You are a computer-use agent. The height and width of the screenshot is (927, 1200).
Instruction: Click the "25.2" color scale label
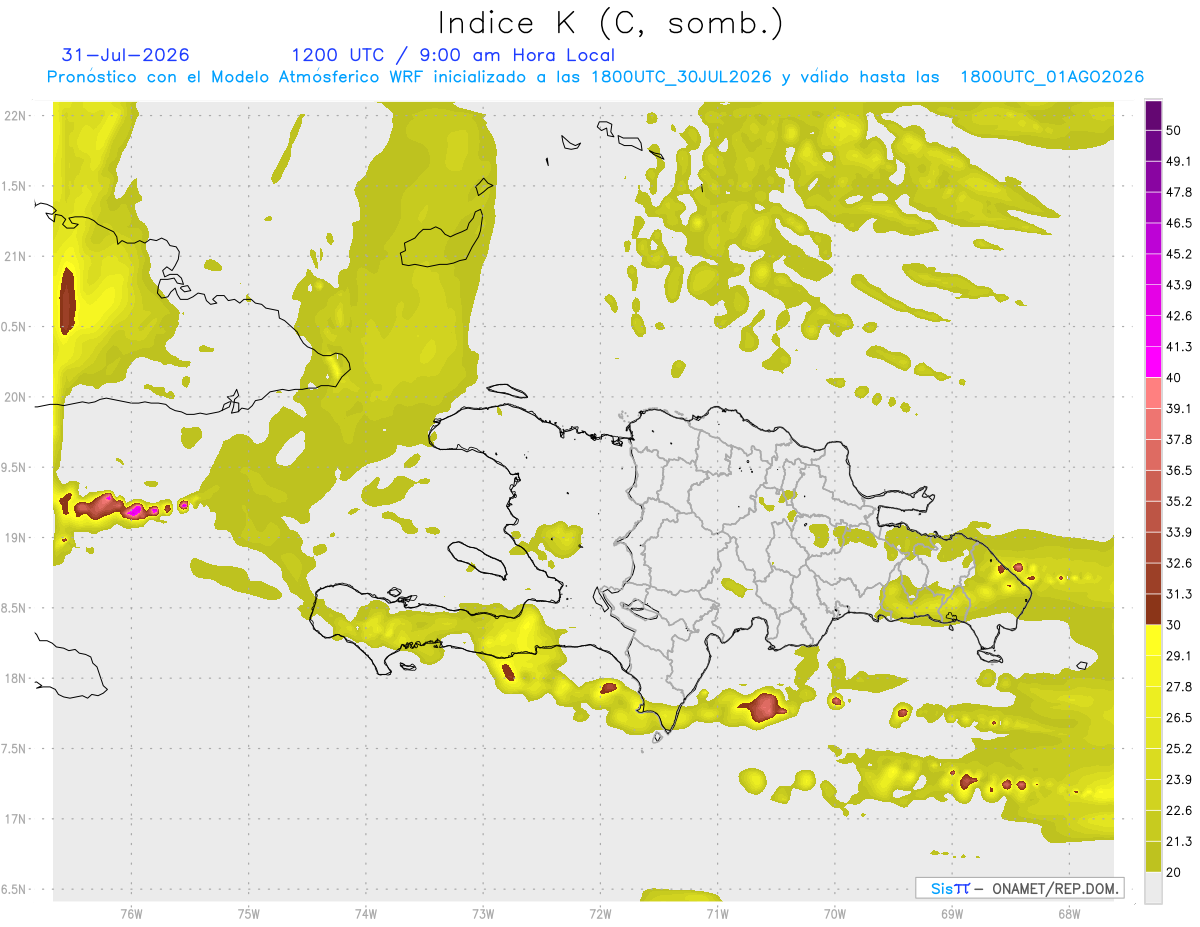click(x=1179, y=749)
